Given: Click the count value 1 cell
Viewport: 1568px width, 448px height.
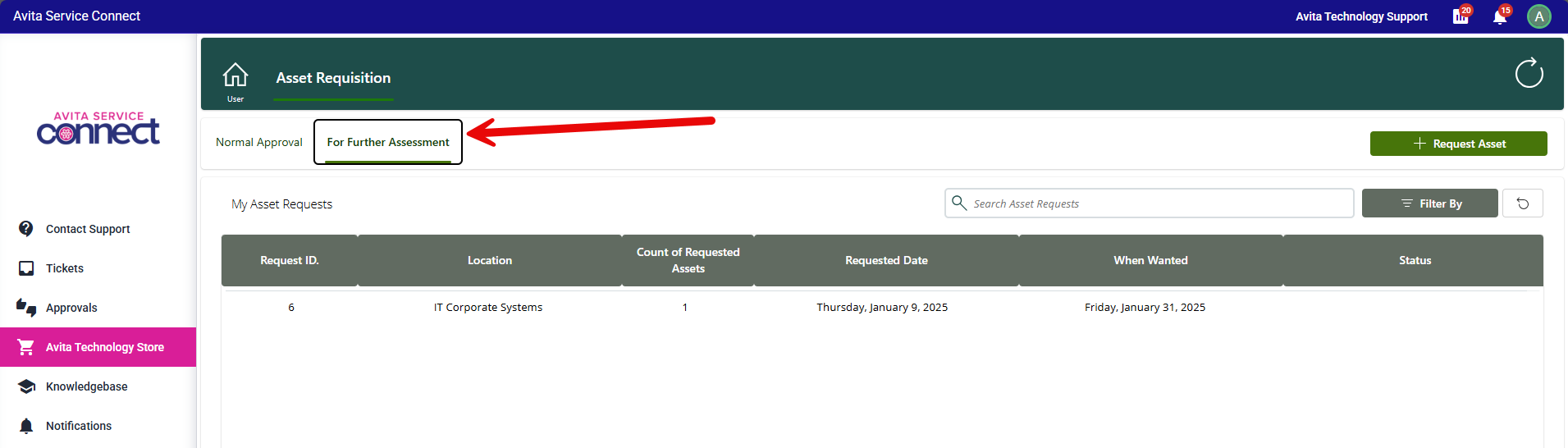Looking at the screenshot, I should pyautogui.click(x=685, y=307).
